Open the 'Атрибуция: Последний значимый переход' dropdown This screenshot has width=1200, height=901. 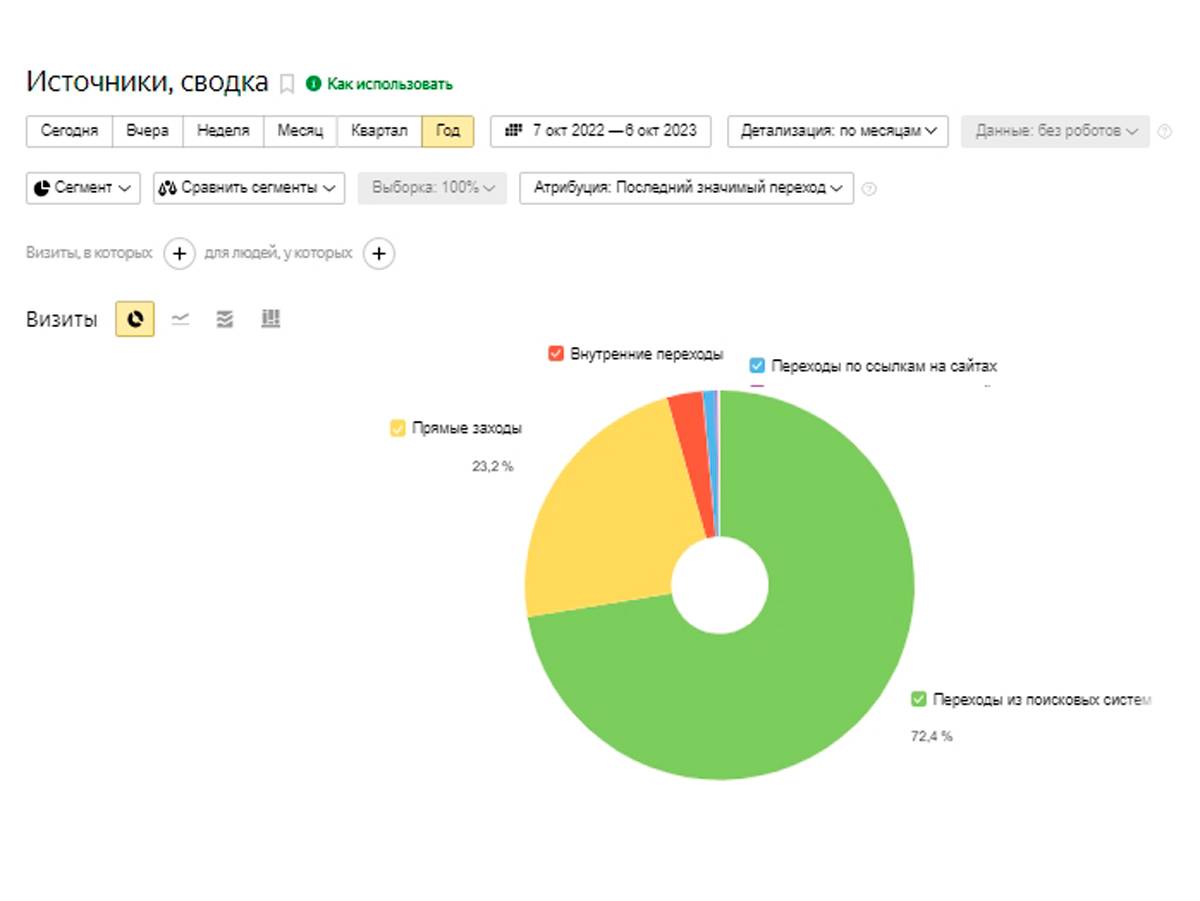point(686,188)
